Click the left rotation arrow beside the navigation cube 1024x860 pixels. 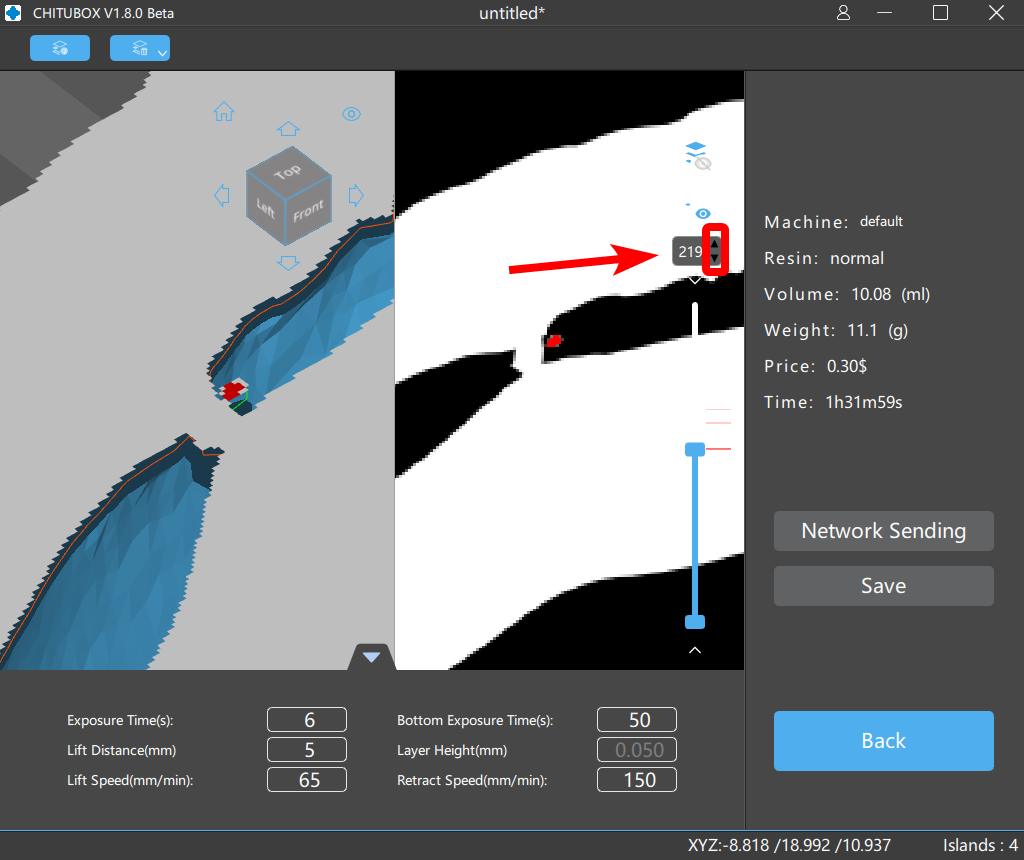coord(221,196)
